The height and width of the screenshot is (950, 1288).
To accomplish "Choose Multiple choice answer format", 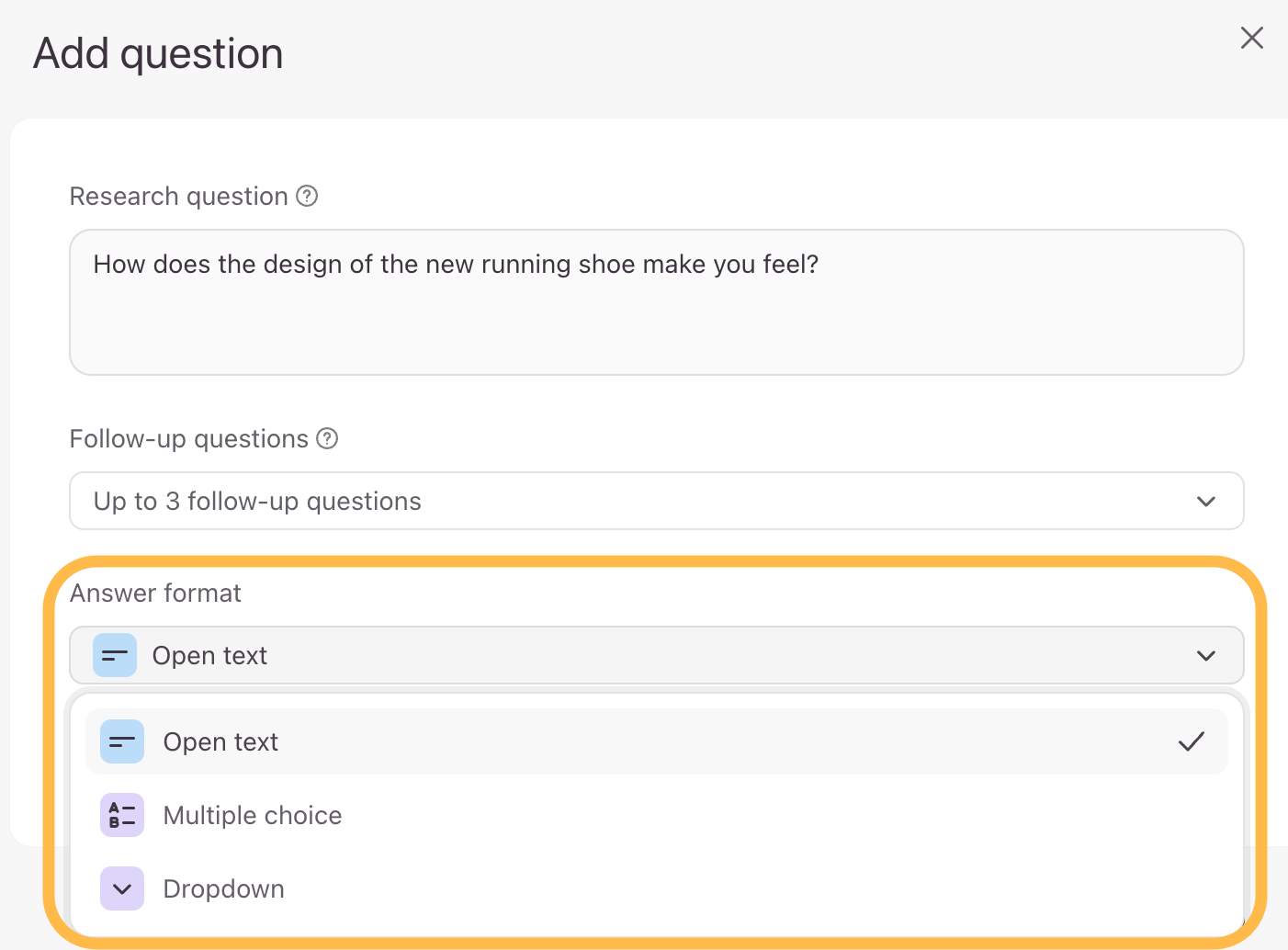I will coord(657,815).
